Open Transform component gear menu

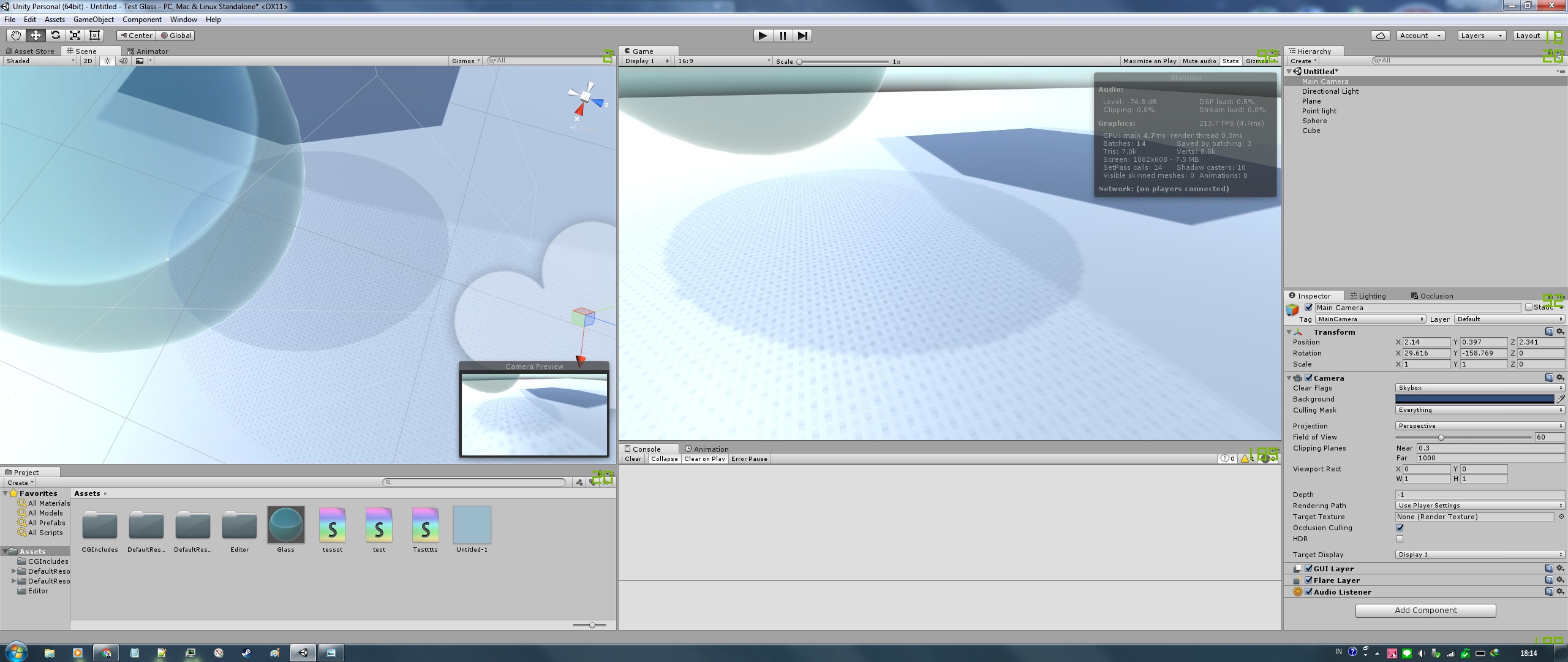click(x=1560, y=332)
